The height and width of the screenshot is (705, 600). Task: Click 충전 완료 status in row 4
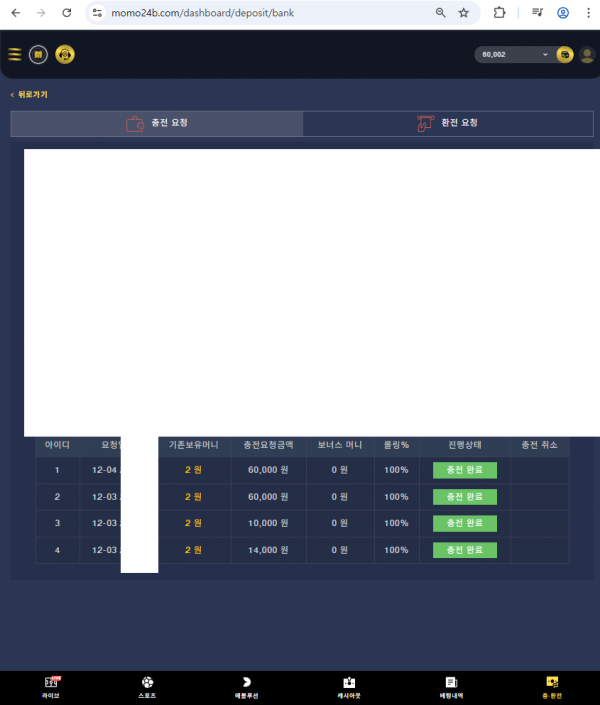point(464,550)
